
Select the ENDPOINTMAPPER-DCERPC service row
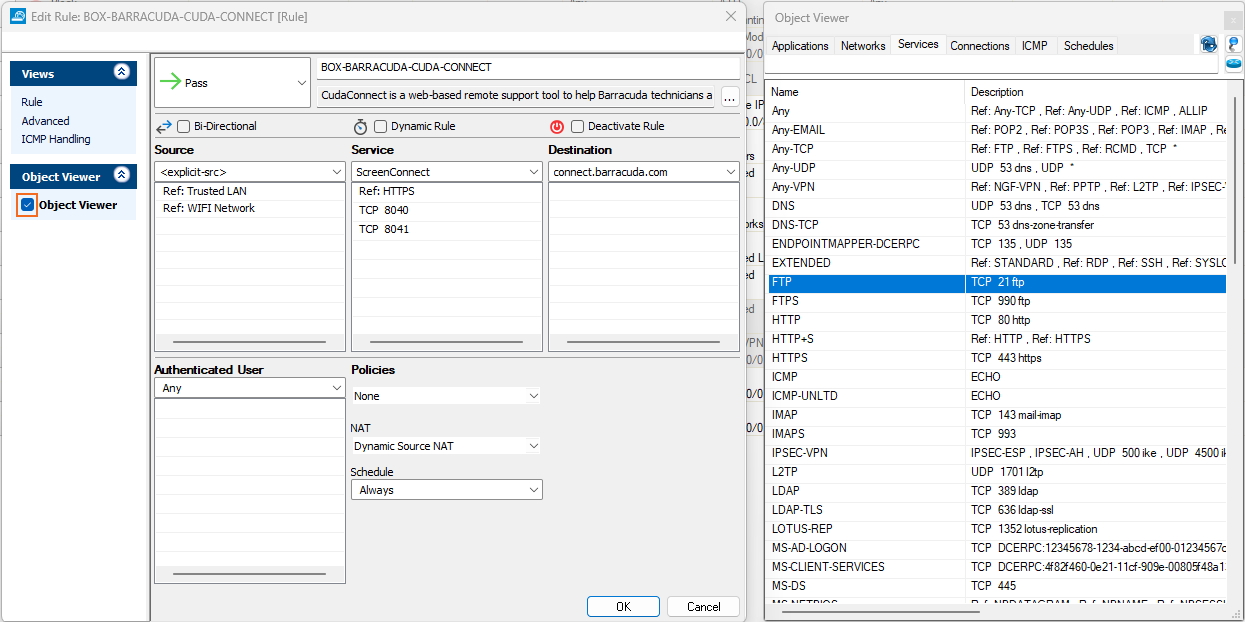tap(997, 244)
